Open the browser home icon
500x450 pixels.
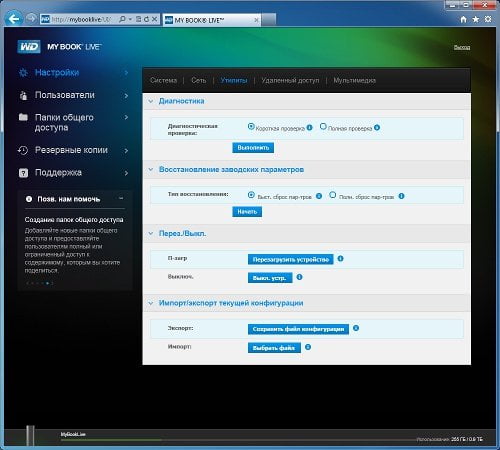pos(463,19)
